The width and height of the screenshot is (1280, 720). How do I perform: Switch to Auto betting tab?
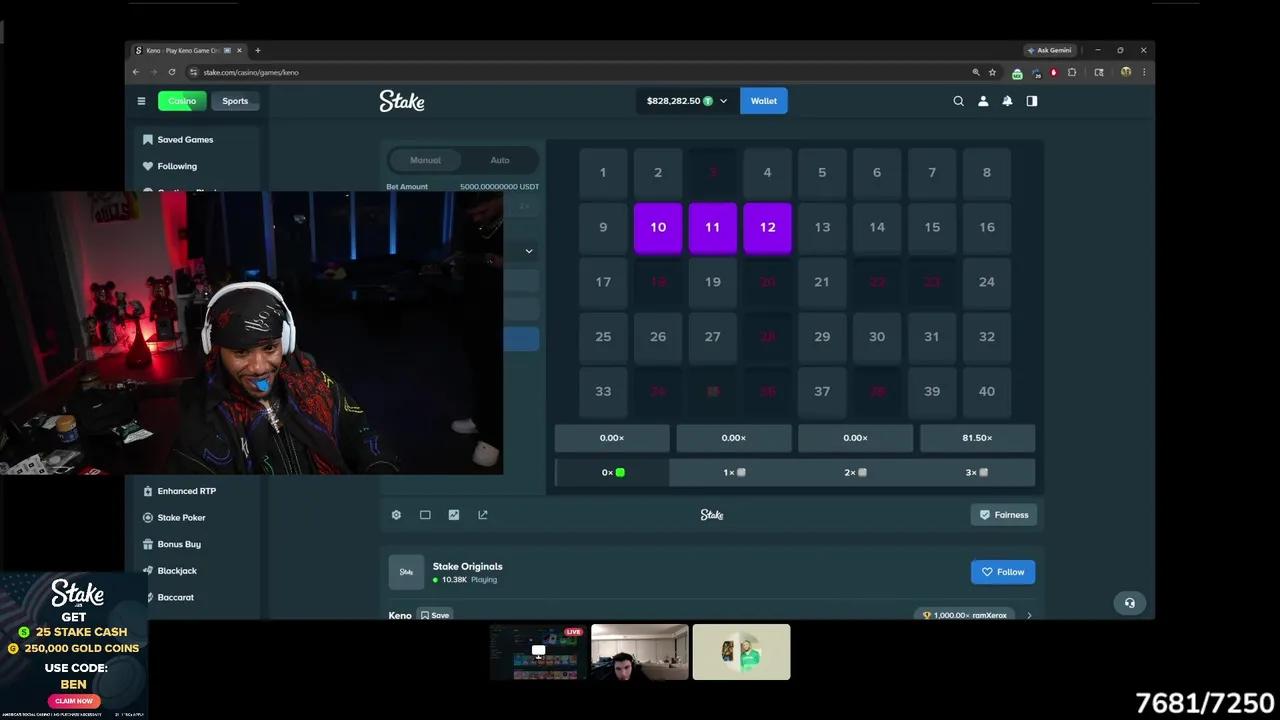(x=500, y=160)
